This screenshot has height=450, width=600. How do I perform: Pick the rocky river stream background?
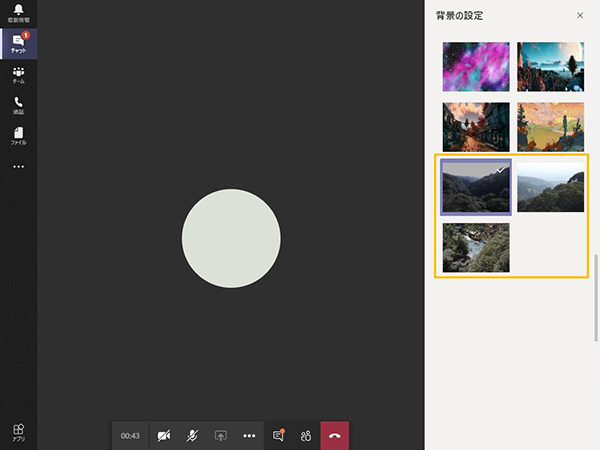click(476, 247)
